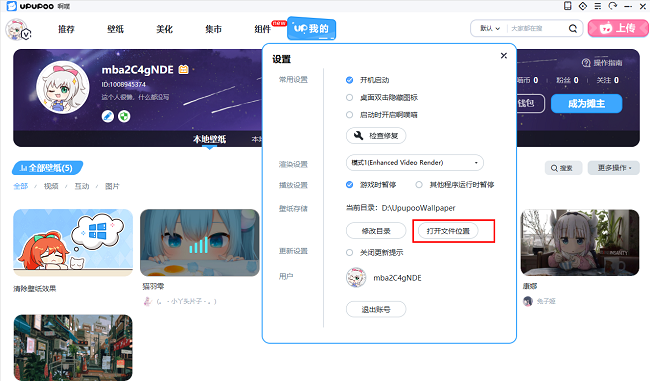Click the user avatar in settings dialog
The image size is (650, 381).
356,278
